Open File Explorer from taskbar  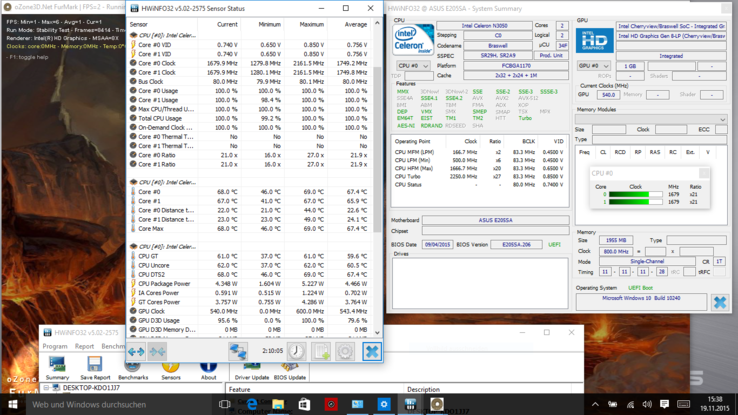[278, 404]
